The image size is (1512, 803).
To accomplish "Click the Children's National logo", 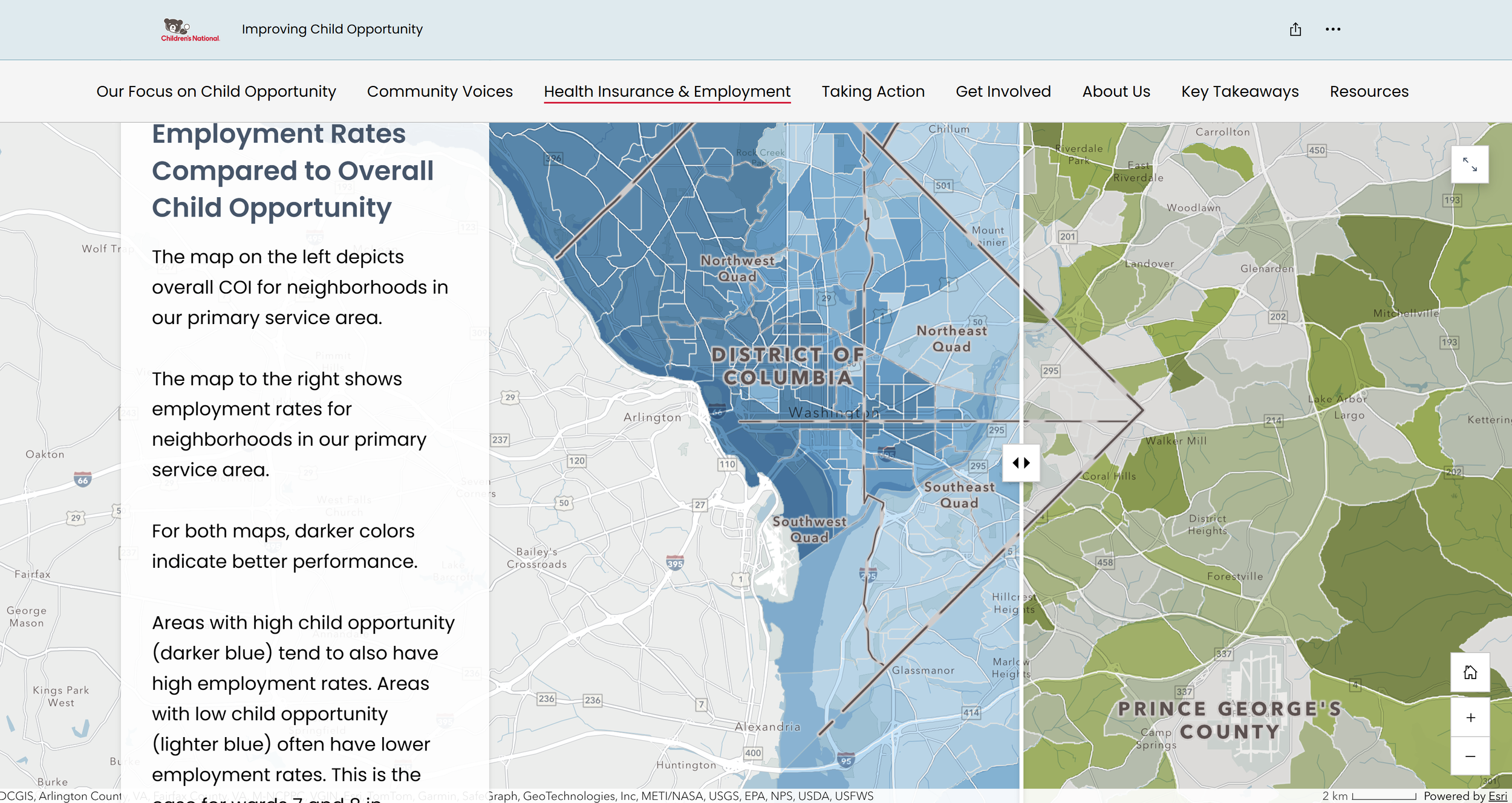I will (190, 30).
